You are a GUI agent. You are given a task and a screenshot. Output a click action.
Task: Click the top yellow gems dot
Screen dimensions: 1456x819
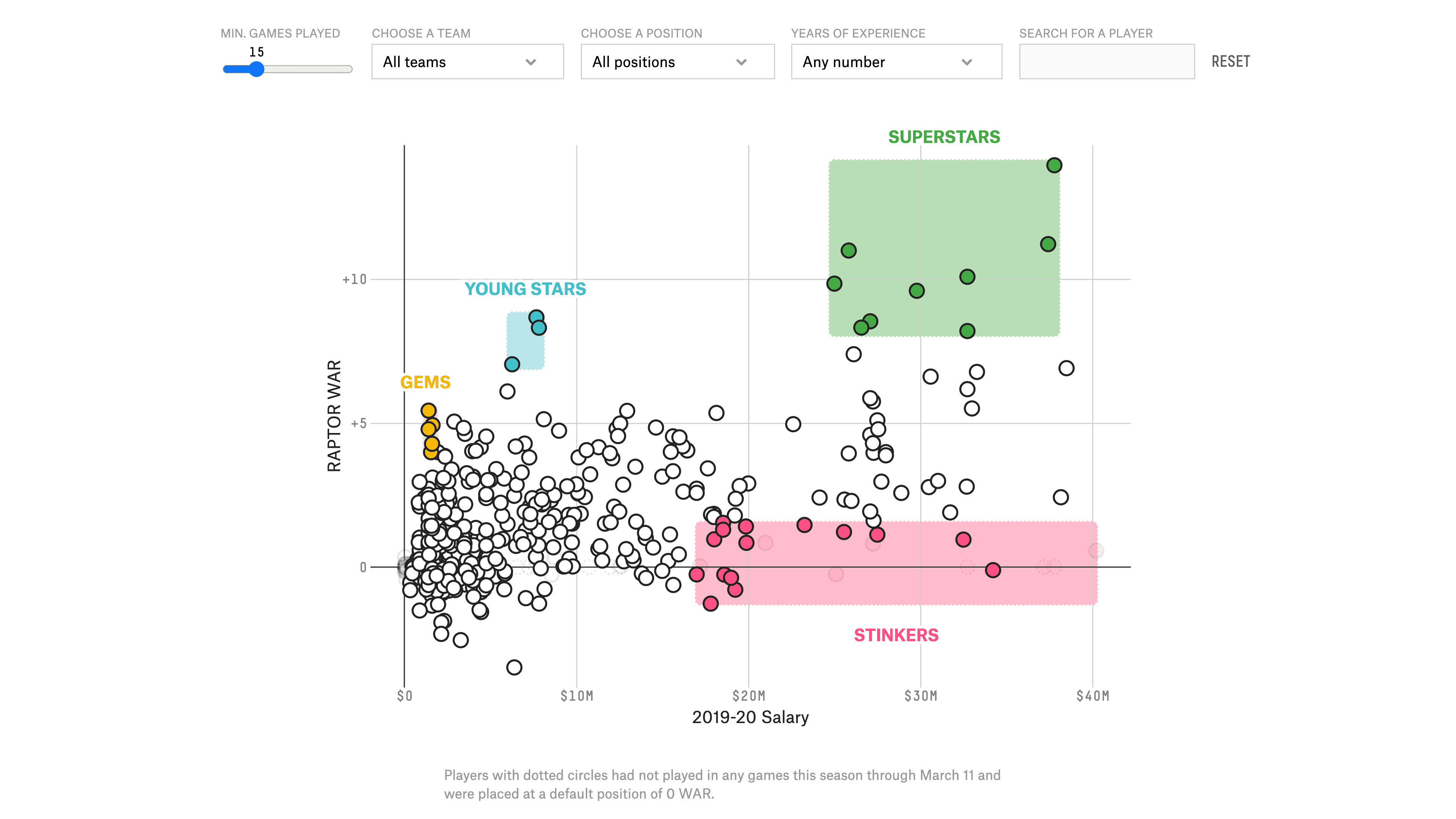click(428, 410)
